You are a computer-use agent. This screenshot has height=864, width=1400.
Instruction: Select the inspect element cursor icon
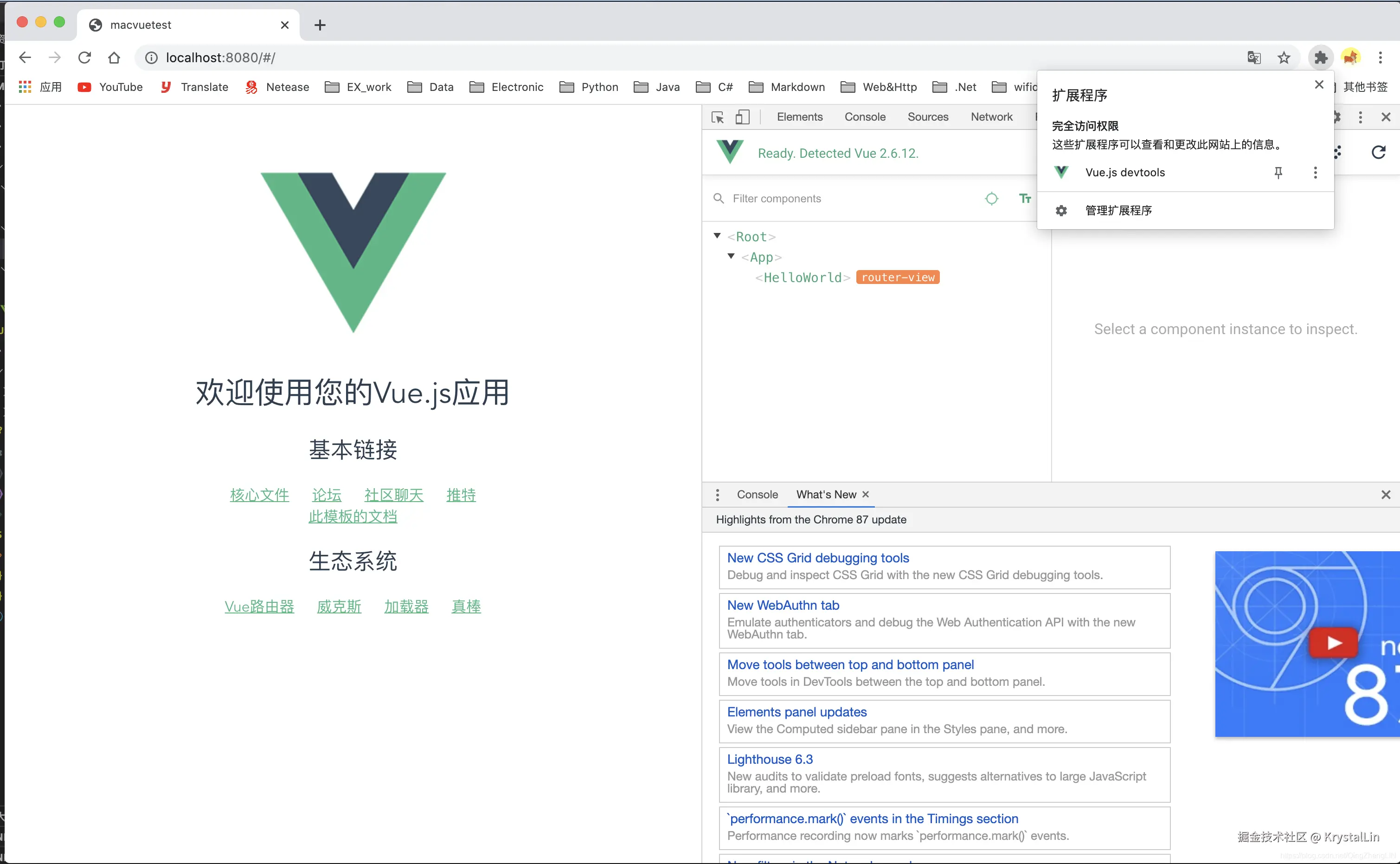pyautogui.click(x=718, y=117)
